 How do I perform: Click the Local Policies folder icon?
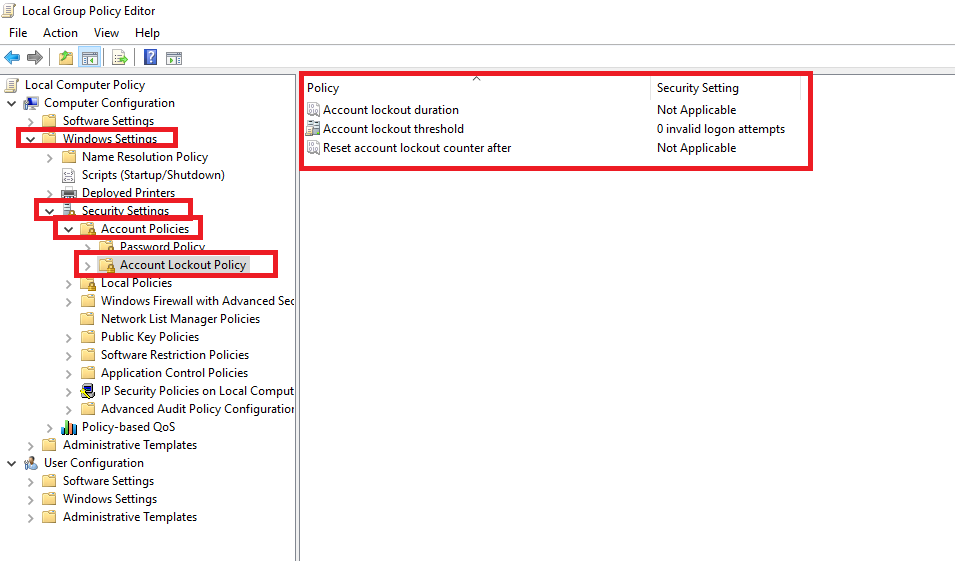click(88, 283)
